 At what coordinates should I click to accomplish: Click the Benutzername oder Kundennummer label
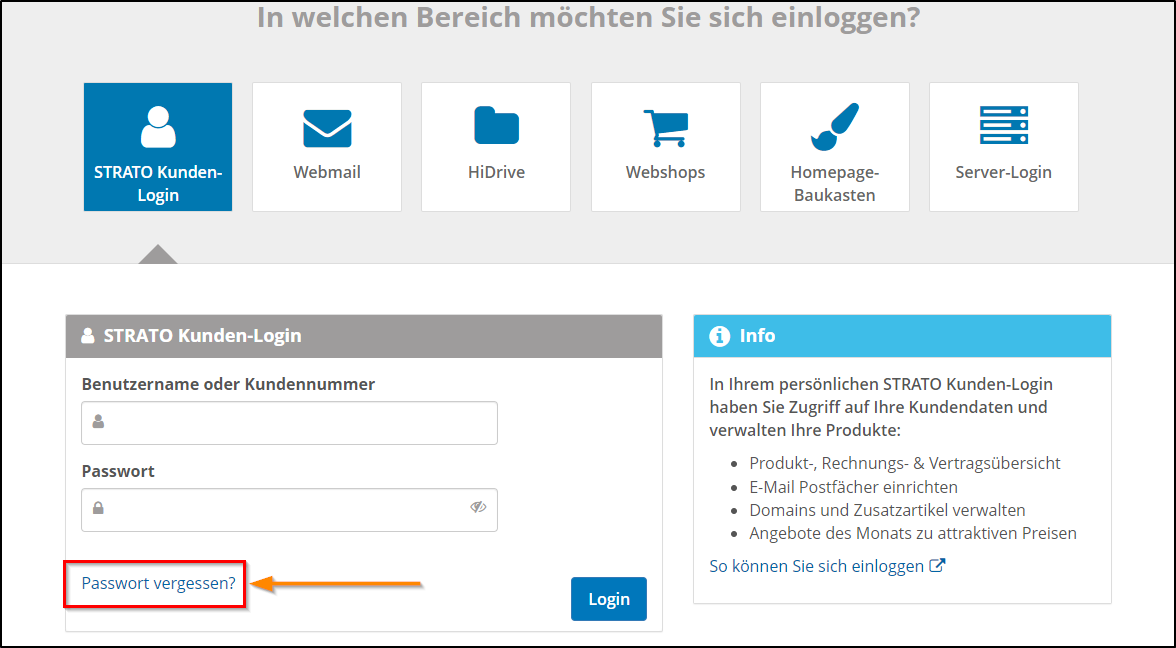pyautogui.click(x=228, y=384)
